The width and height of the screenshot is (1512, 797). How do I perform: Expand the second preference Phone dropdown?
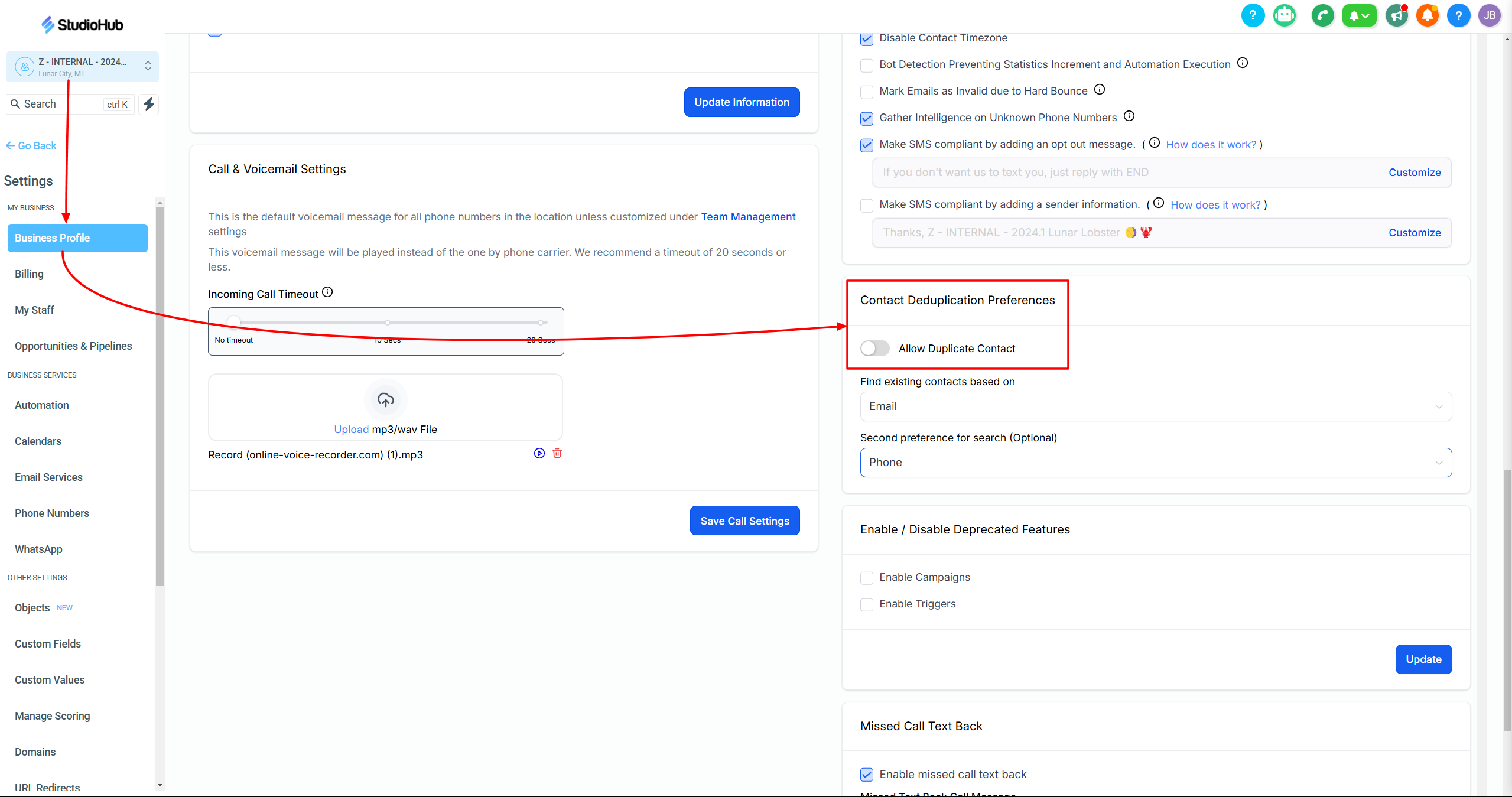1155,463
